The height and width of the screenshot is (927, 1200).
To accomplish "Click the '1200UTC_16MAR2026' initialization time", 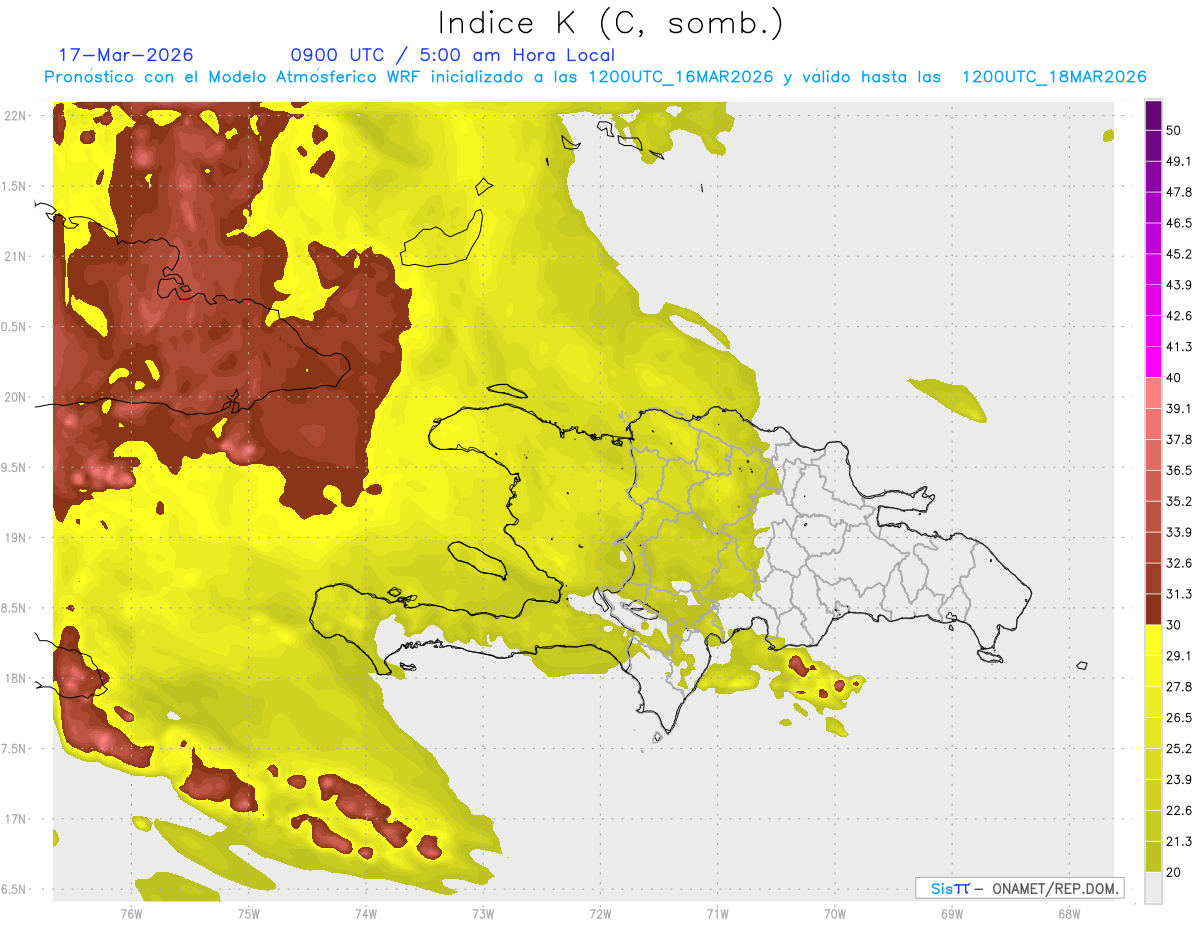I will coord(681,77).
